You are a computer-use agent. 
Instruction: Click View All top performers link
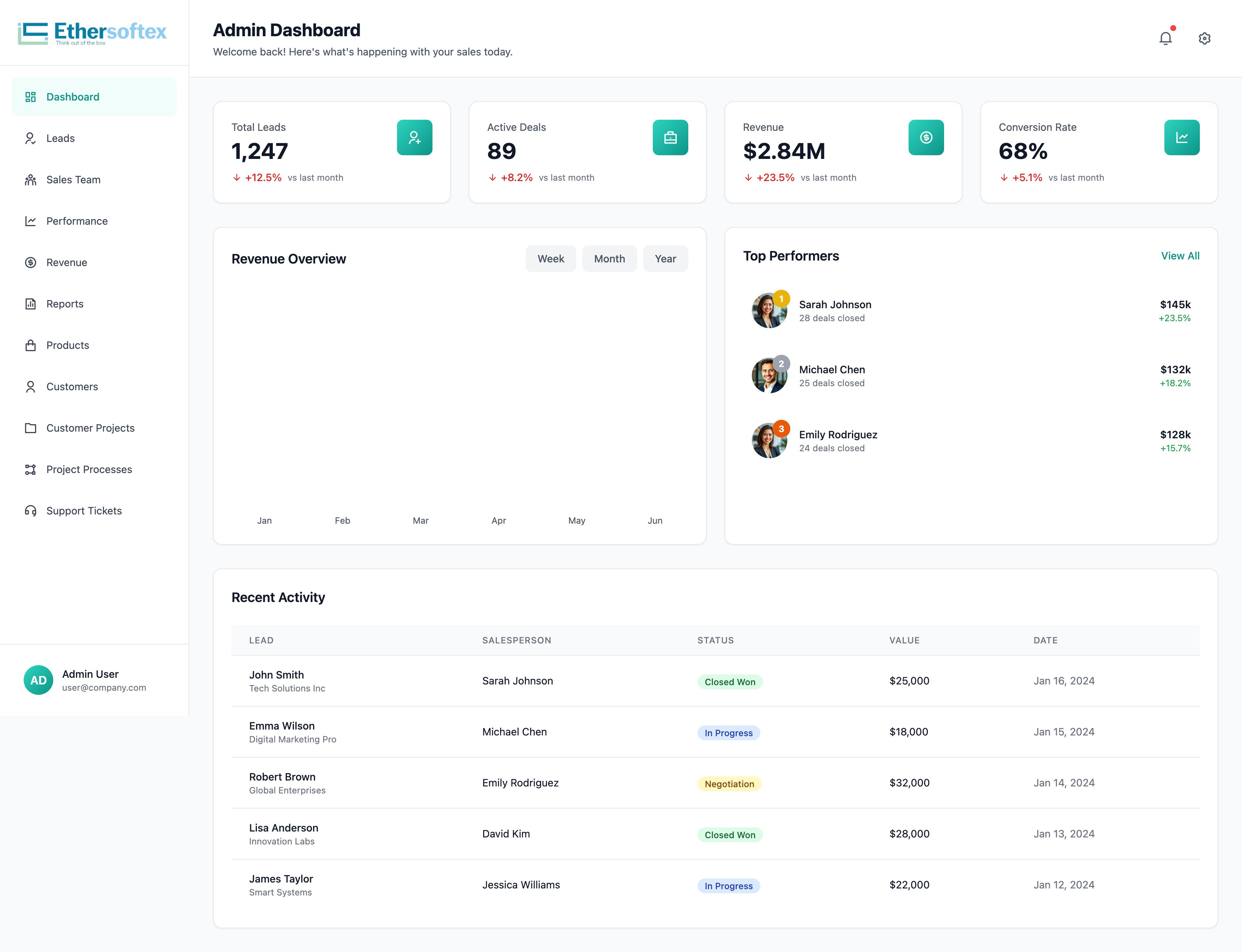tap(1180, 256)
